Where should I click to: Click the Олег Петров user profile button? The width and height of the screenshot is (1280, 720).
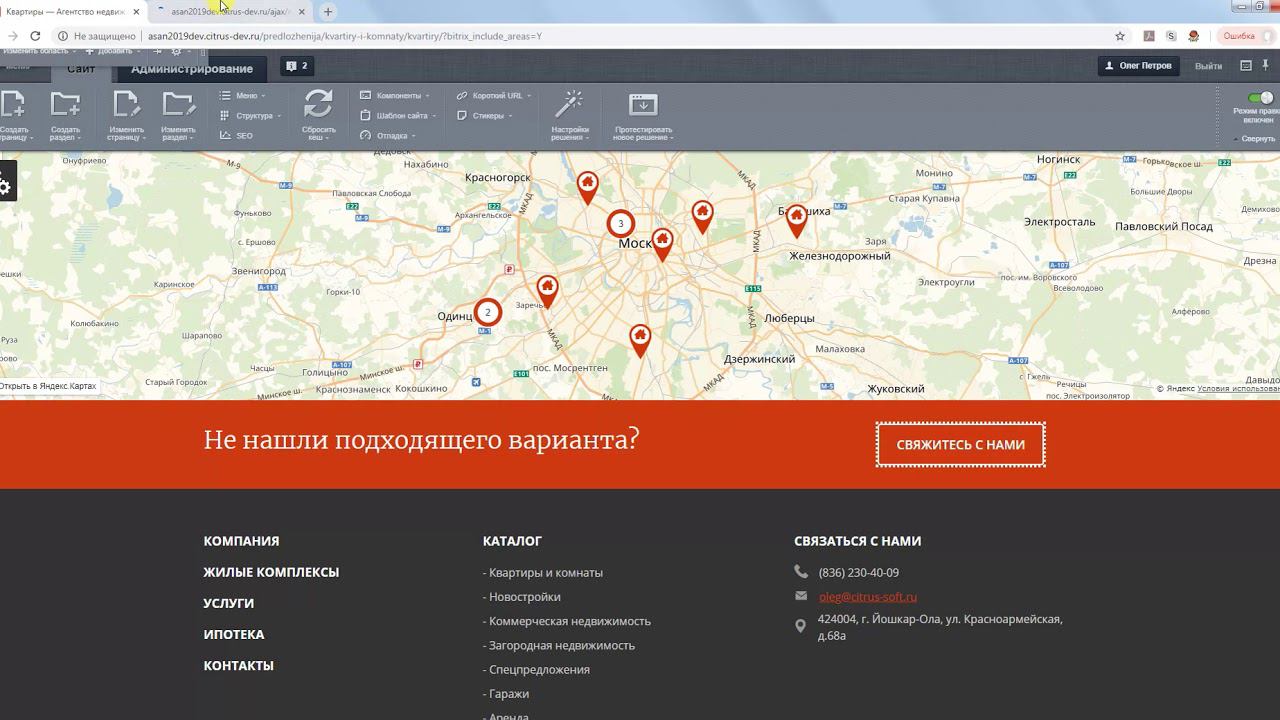(1139, 65)
